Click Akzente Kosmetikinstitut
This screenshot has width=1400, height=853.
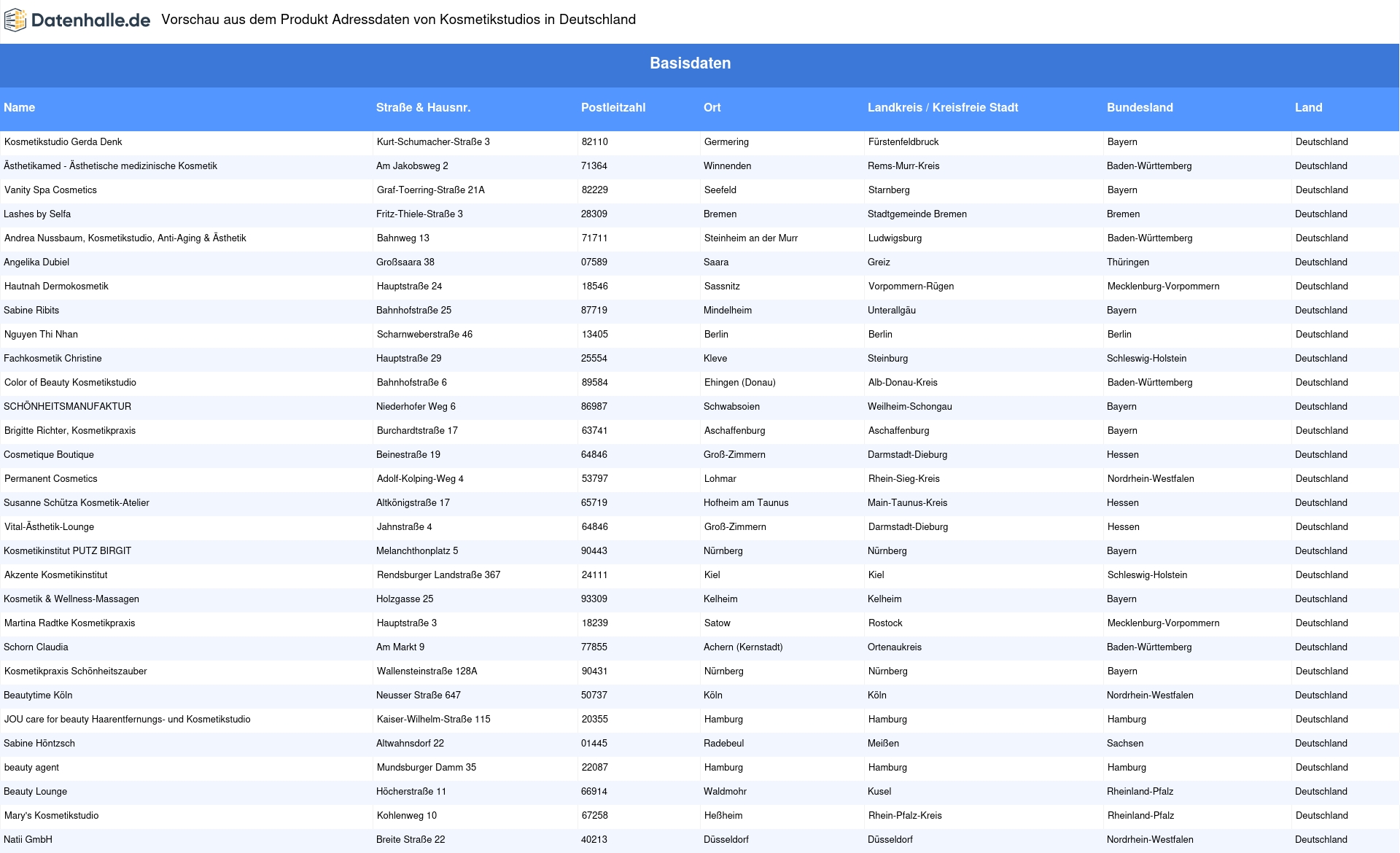pos(55,575)
